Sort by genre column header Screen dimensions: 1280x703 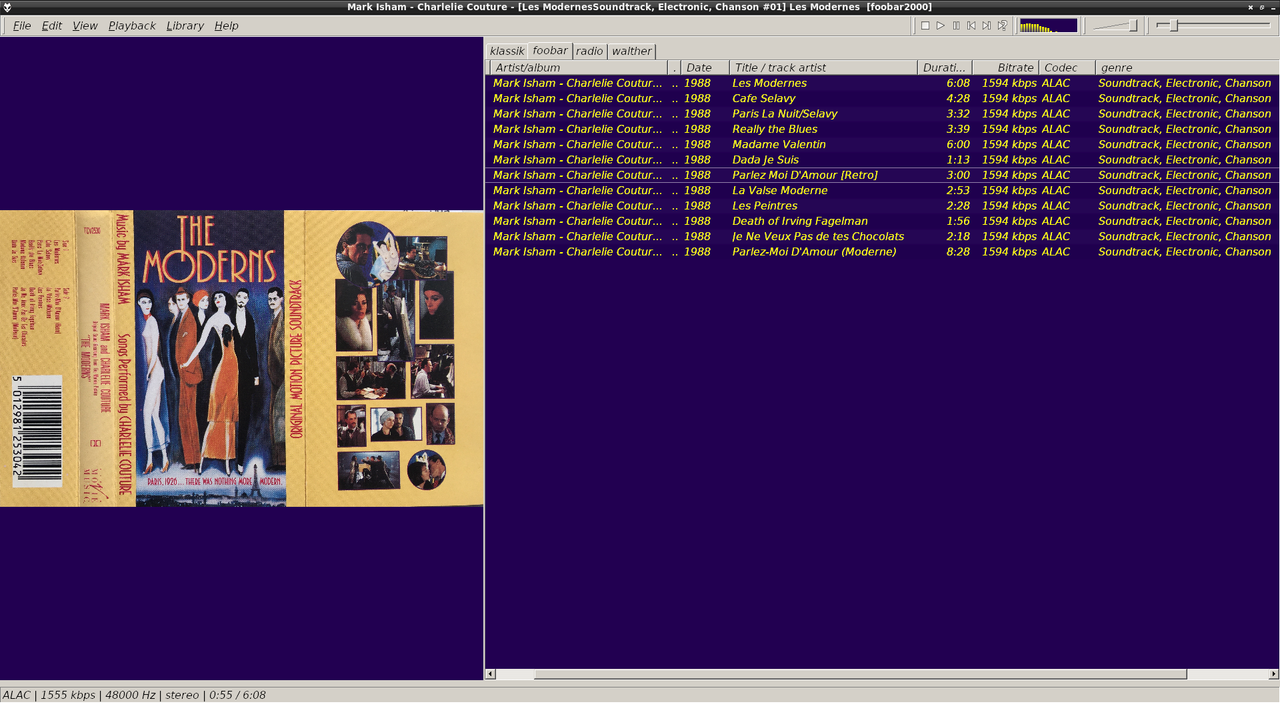click(1187, 67)
